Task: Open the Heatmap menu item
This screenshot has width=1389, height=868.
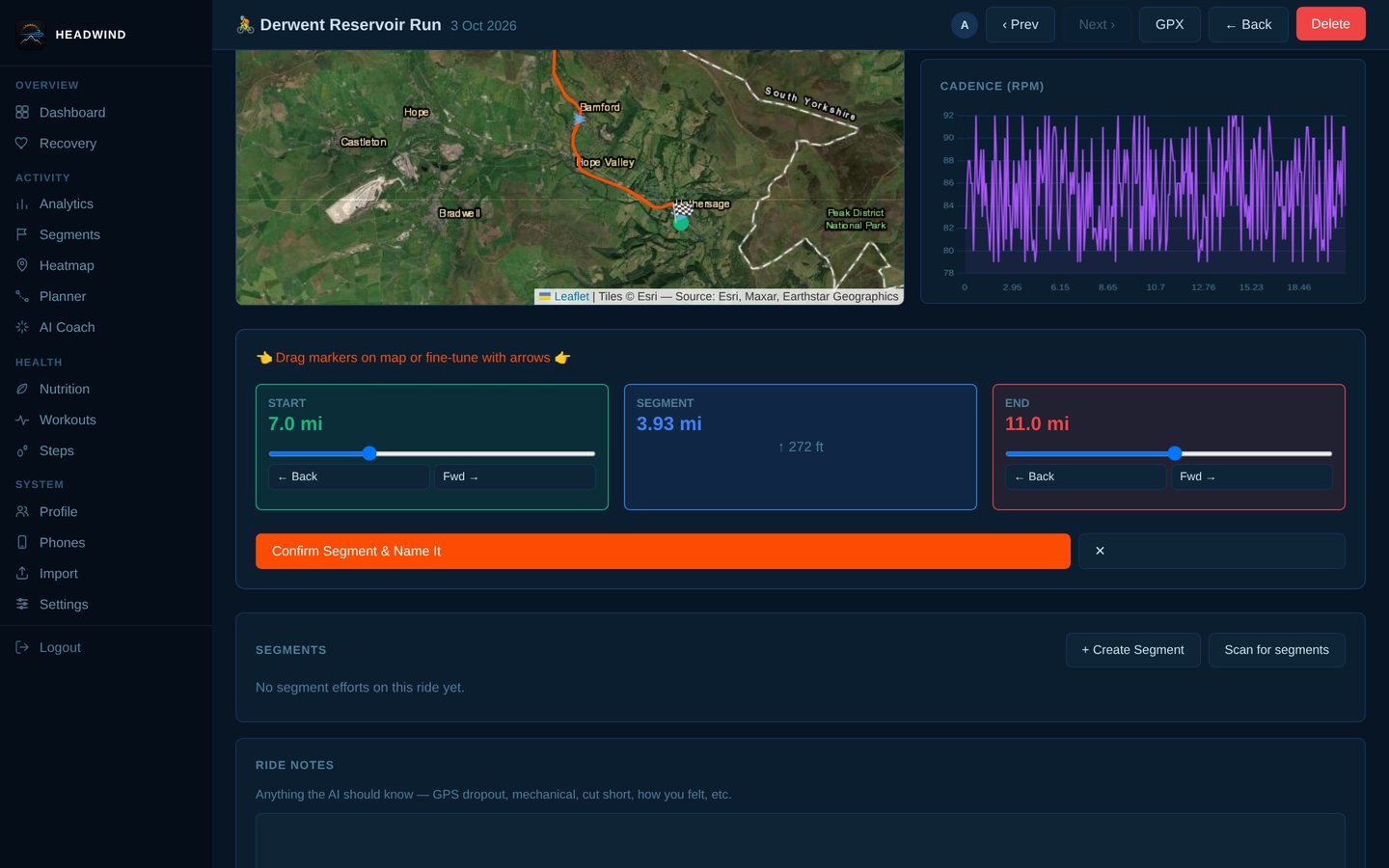Action: [106, 265]
